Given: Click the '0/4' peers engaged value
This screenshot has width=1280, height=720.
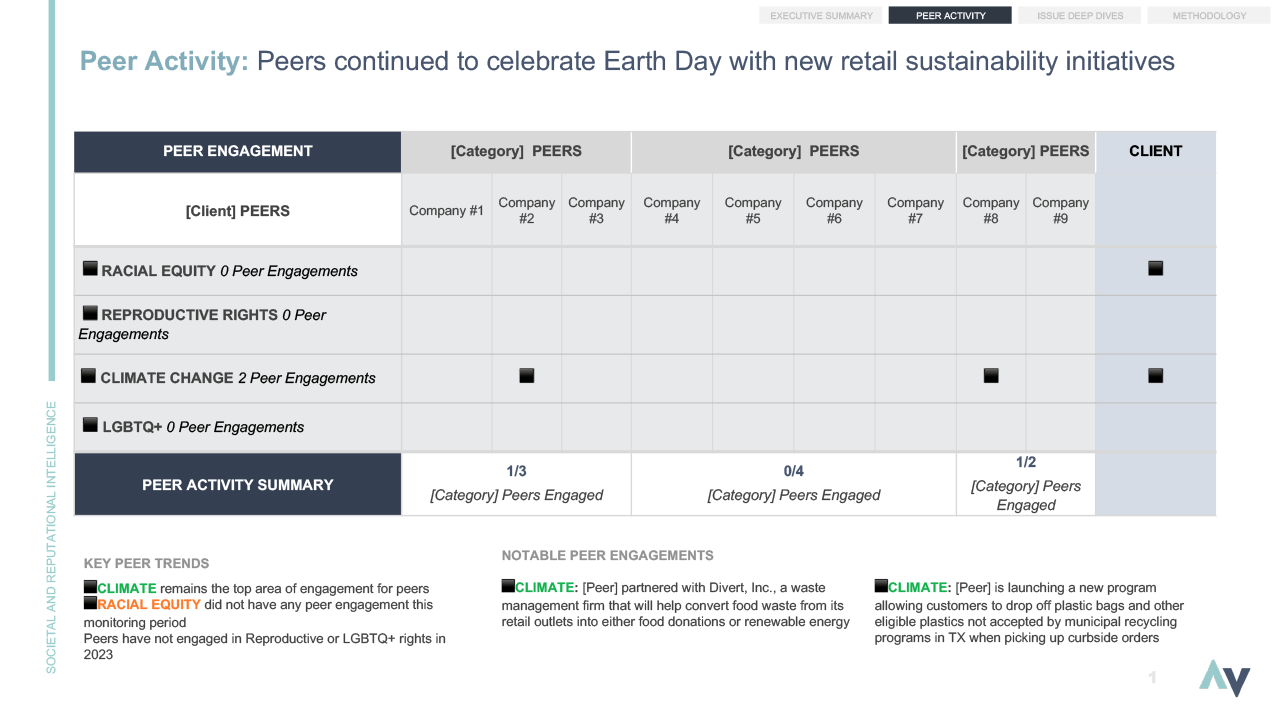Looking at the screenshot, I should click(794, 471).
